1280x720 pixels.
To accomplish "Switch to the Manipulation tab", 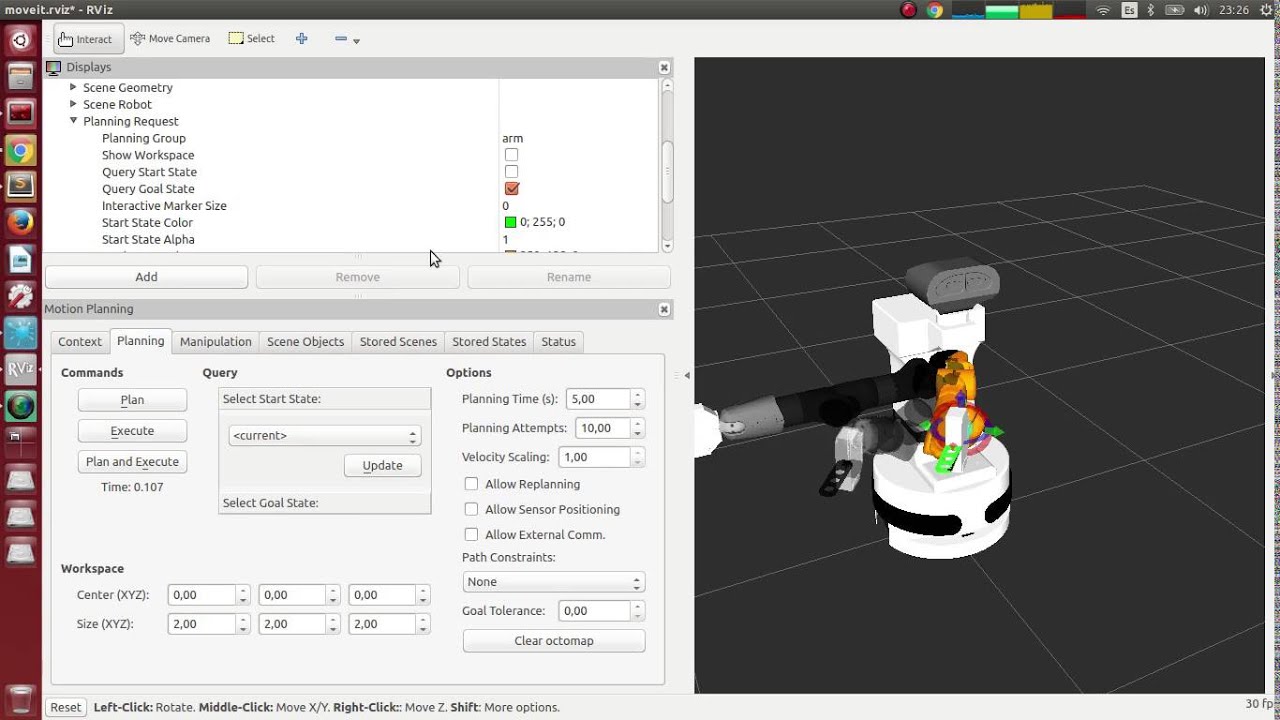I will point(216,342).
